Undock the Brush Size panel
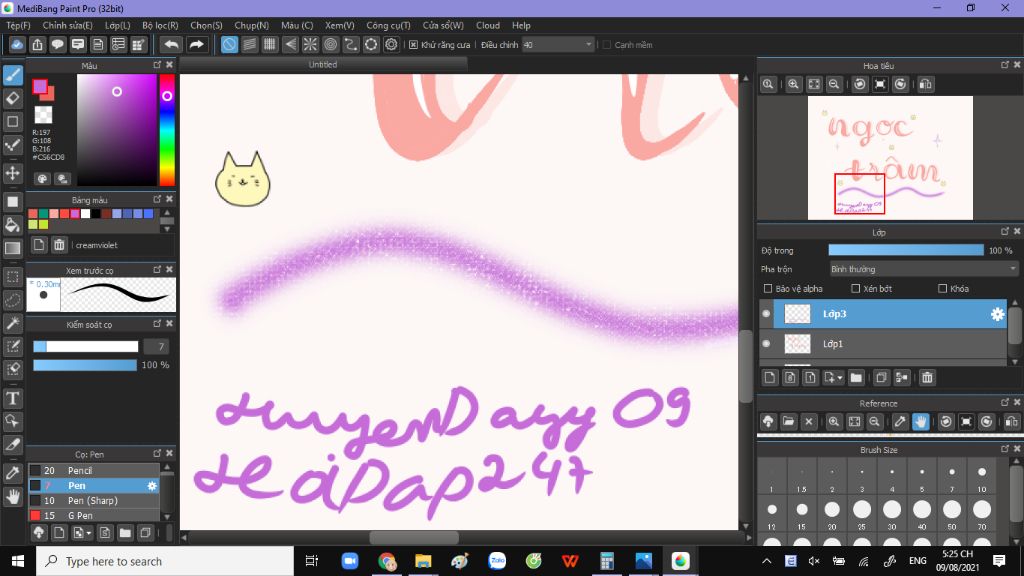The image size is (1024, 576). [1005, 449]
